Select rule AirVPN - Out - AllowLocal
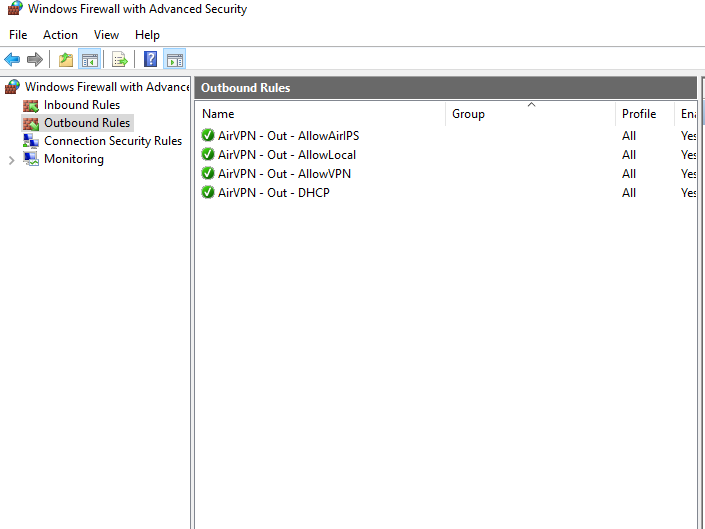This screenshot has width=705, height=529. click(287, 155)
